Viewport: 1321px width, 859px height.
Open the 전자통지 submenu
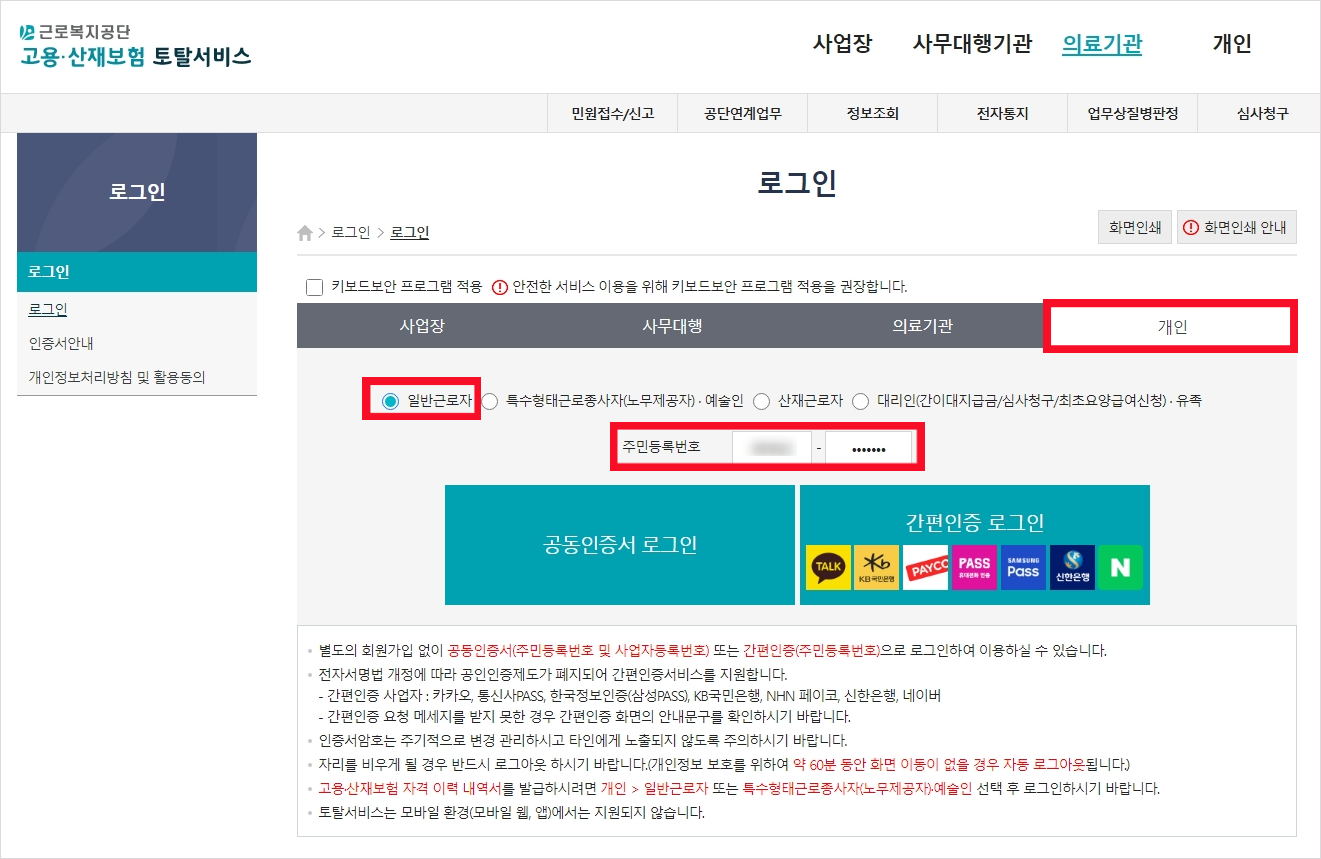(x=1002, y=113)
